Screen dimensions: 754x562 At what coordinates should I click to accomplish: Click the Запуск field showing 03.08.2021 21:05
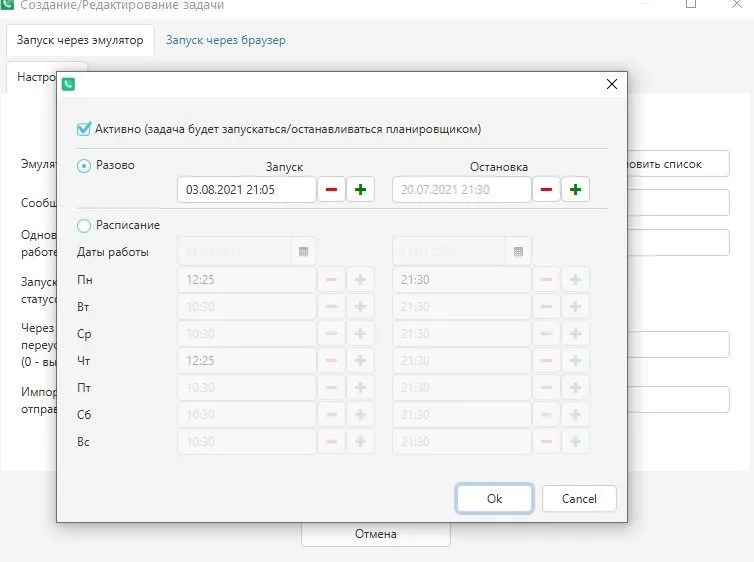247,189
